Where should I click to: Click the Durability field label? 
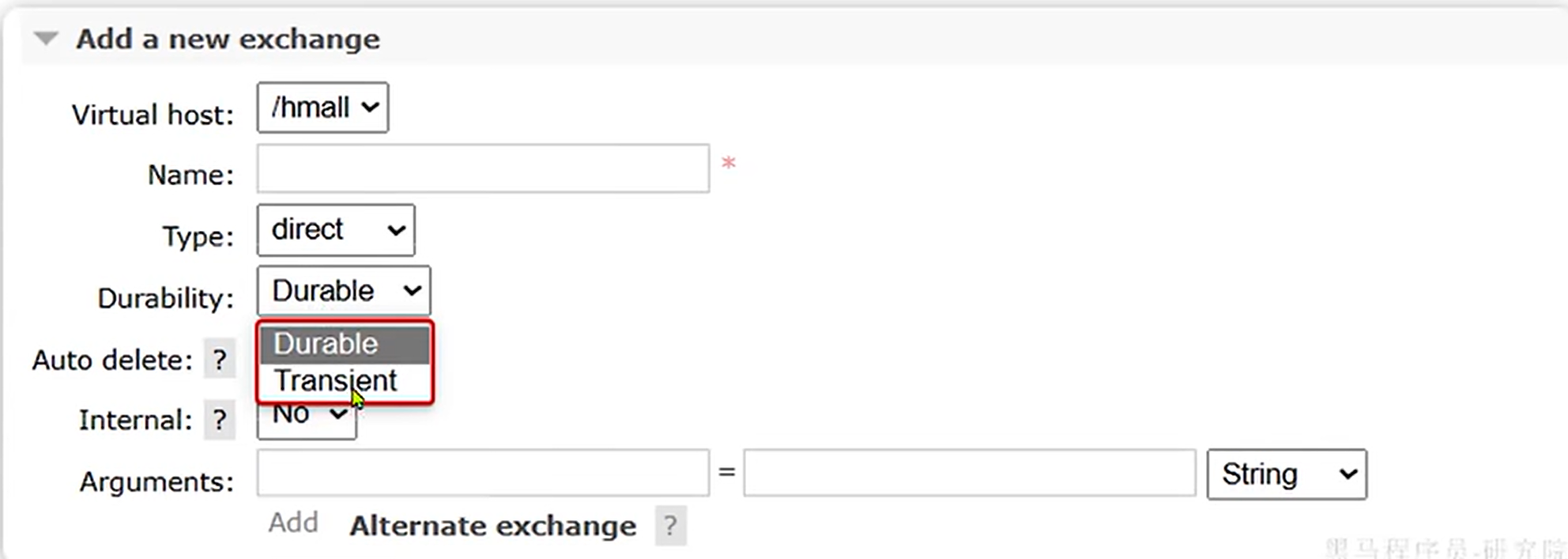click(x=165, y=299)
